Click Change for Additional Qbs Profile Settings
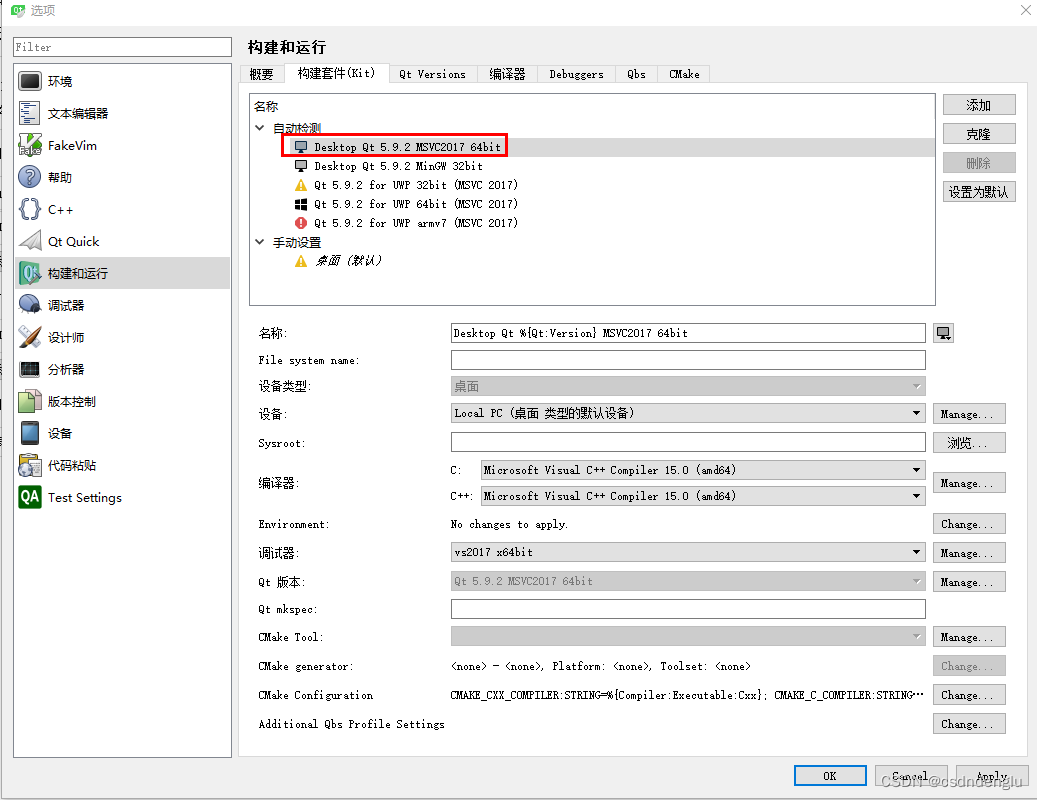Image resolution: width=1037 pixels, height=800 pixels. point(969,724)
